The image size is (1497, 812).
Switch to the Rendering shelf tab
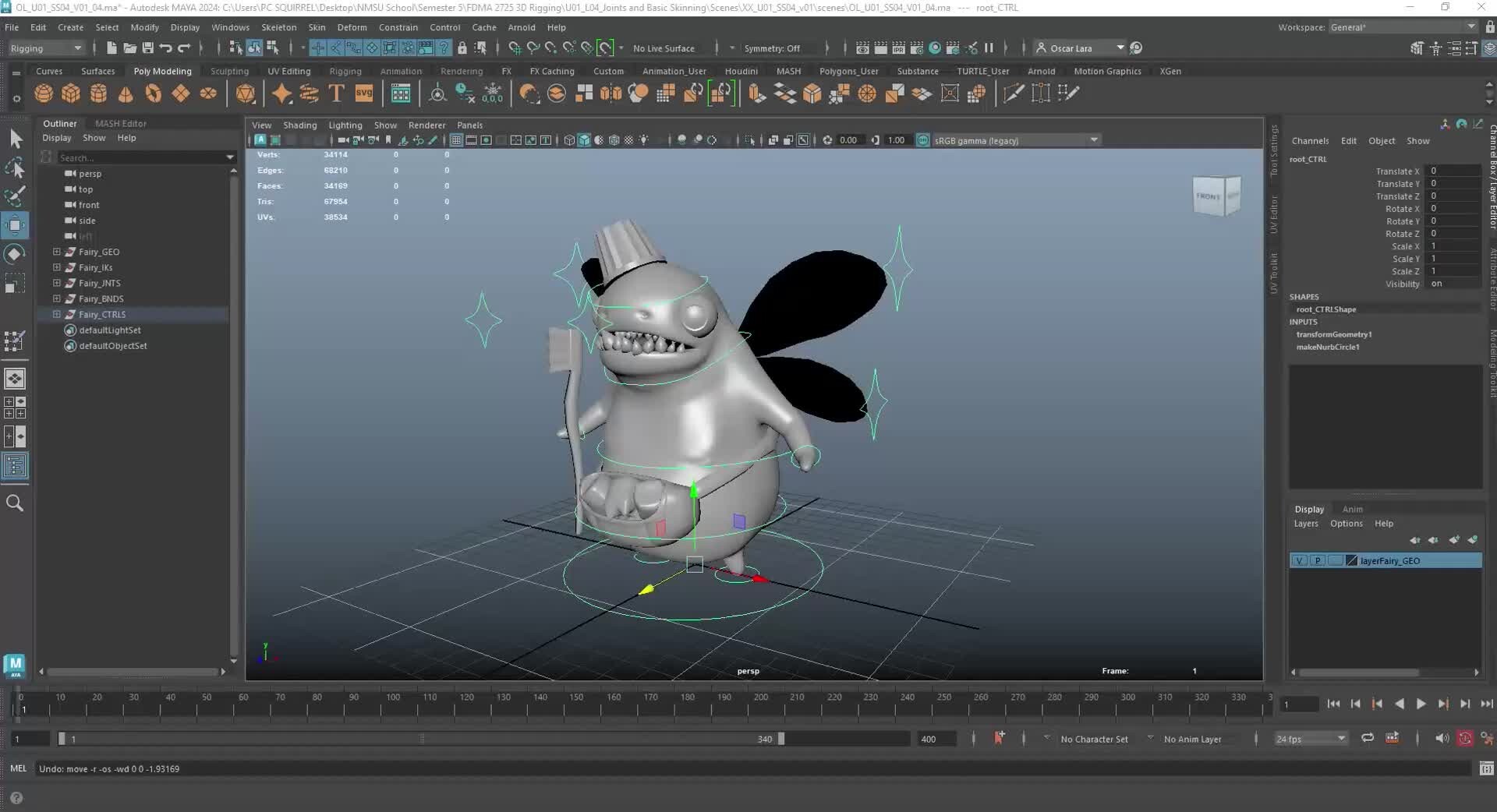461,71
